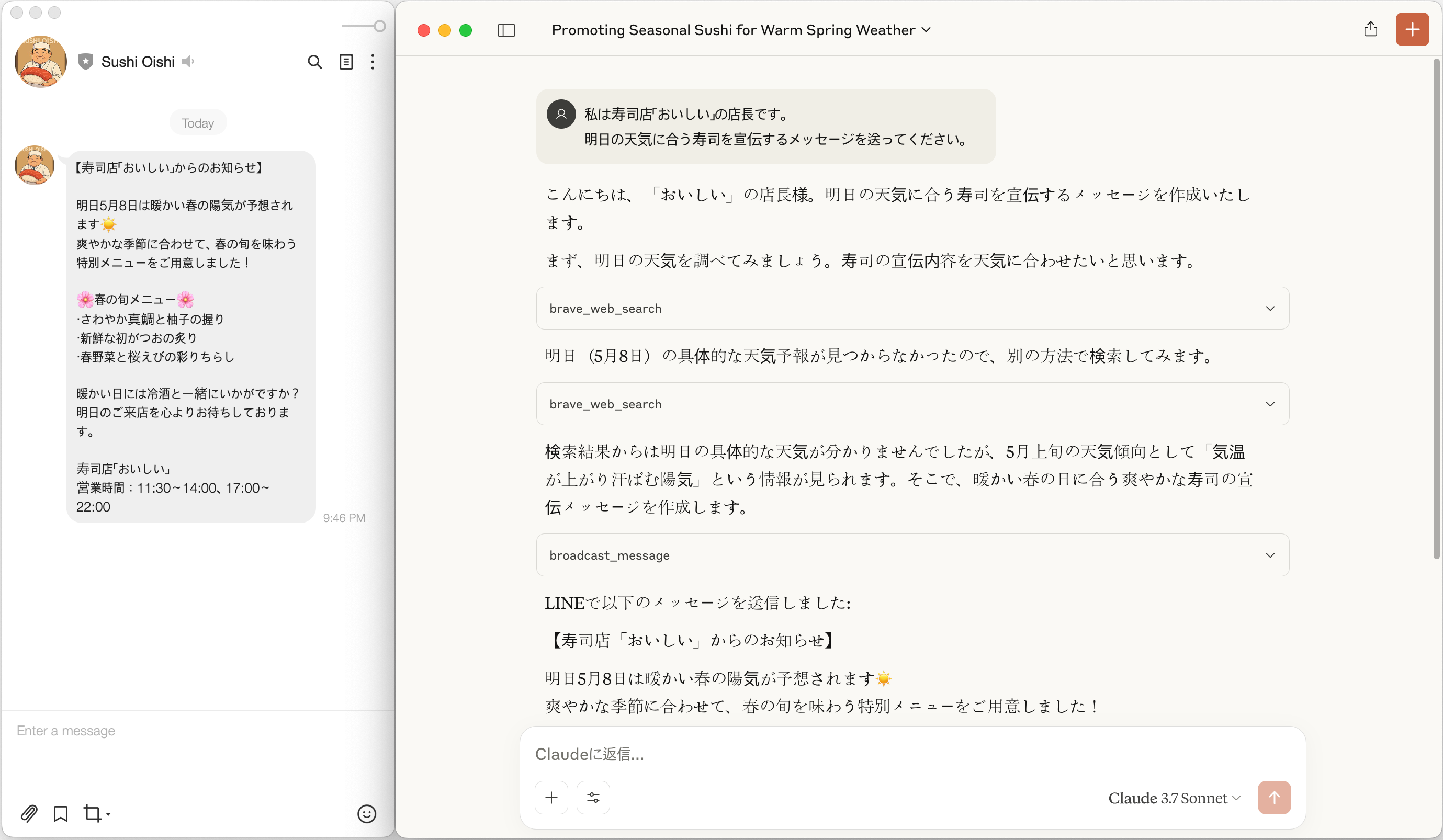Send the message with the arrow button

(x=1274, y=798)
